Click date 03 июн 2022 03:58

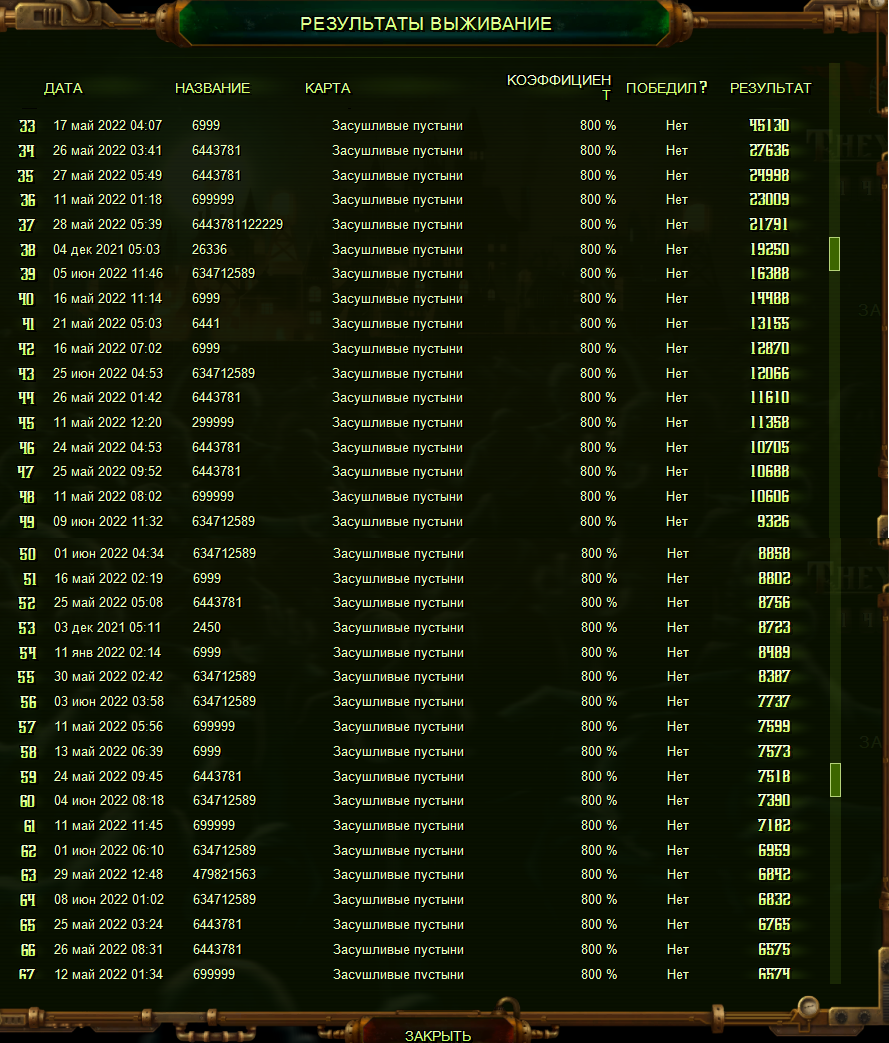point(108,701)
